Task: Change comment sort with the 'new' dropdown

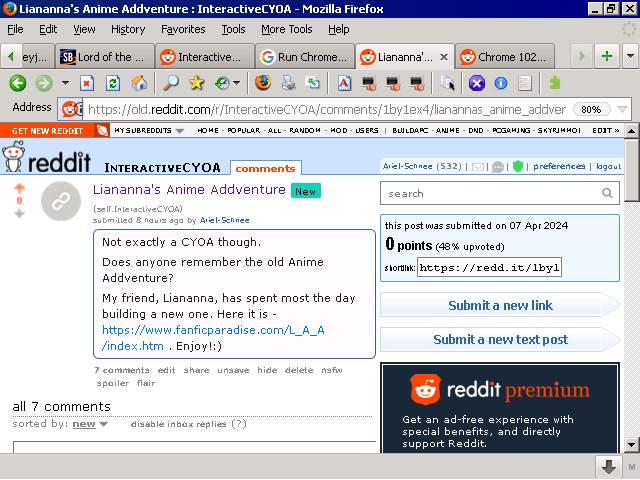Action: [90, 424]
